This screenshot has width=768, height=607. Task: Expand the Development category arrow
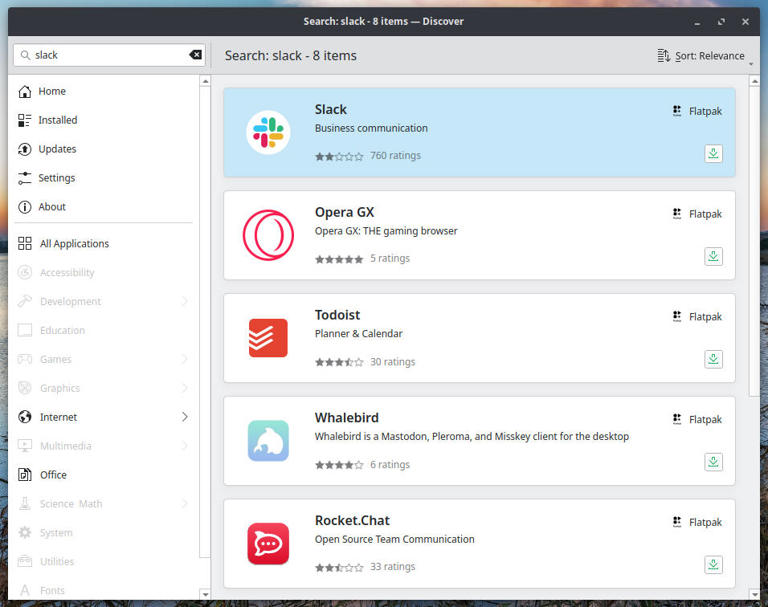tap(185, 301)
